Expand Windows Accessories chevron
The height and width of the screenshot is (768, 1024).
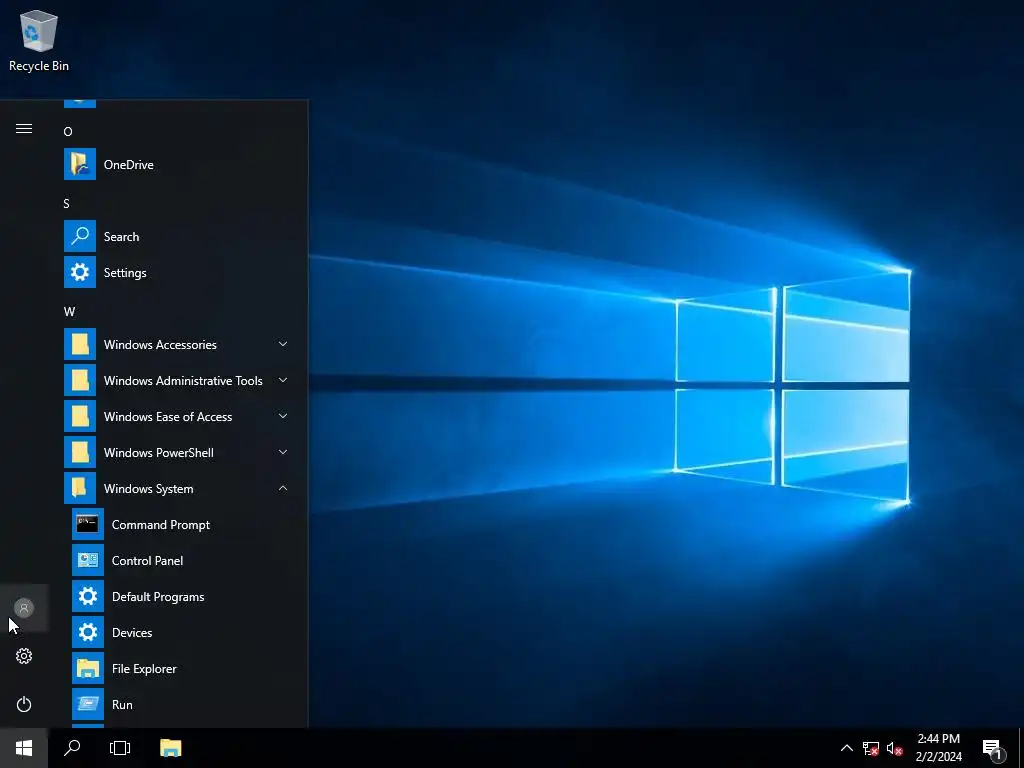pos(283,344)
